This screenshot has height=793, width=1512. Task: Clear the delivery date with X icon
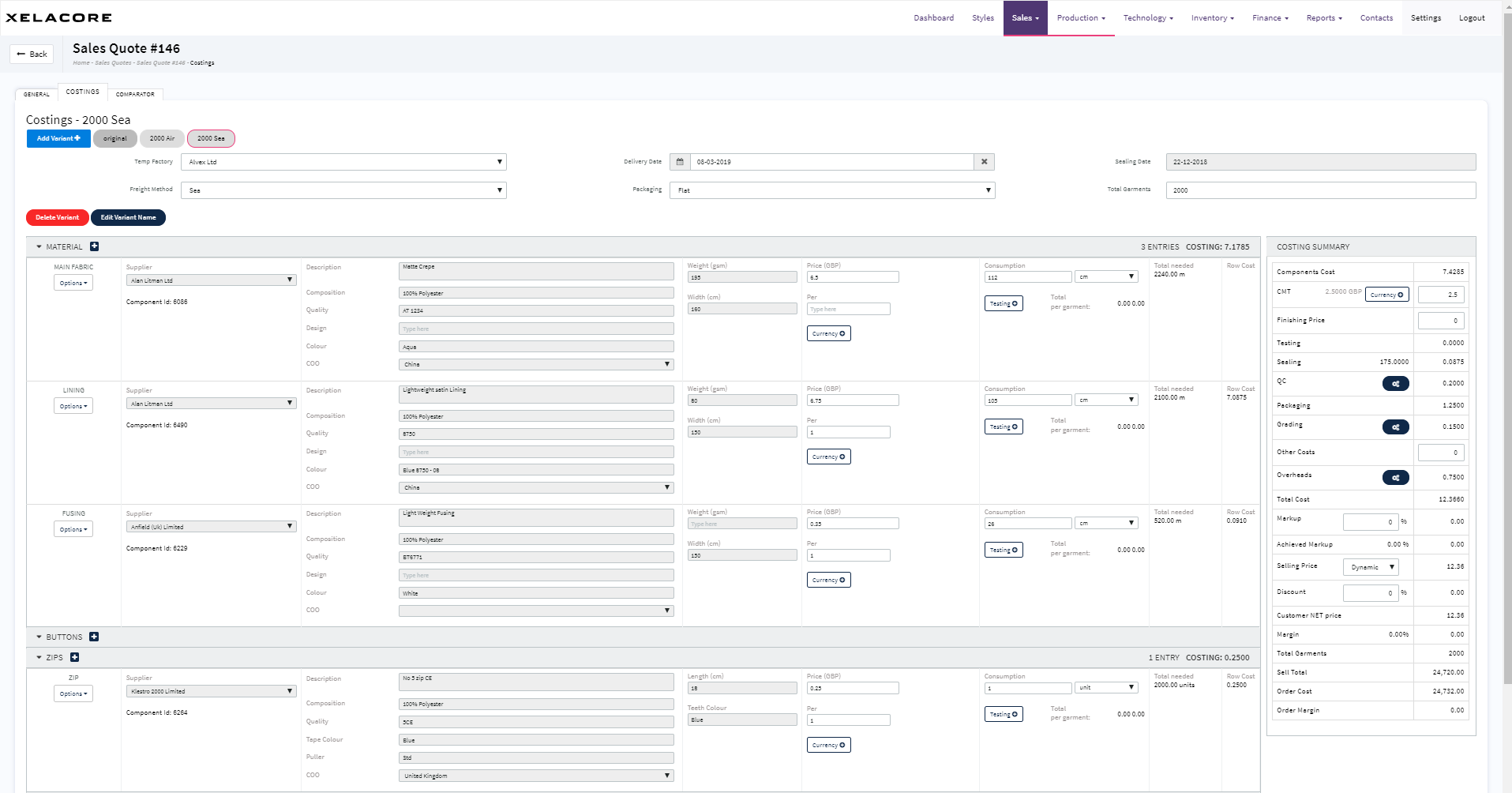(984, 162)
